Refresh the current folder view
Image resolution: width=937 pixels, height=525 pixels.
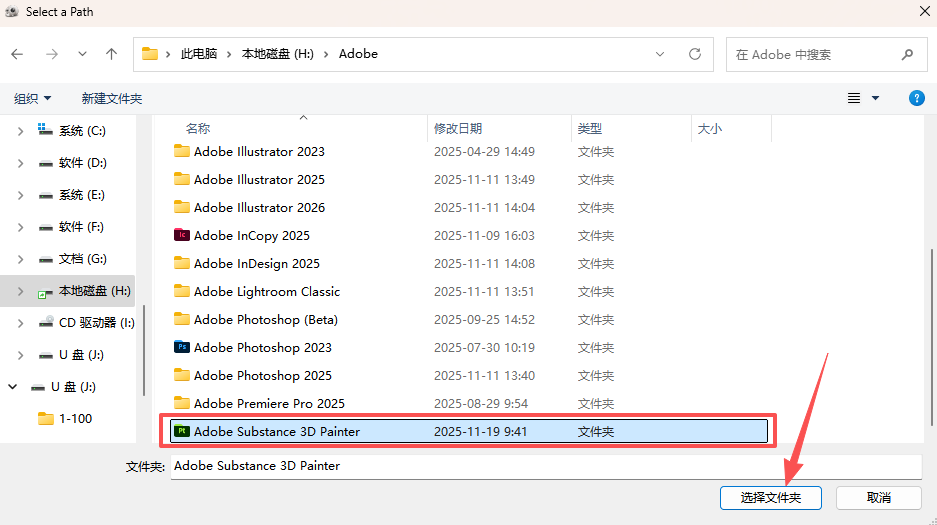(x=694, y=54)
